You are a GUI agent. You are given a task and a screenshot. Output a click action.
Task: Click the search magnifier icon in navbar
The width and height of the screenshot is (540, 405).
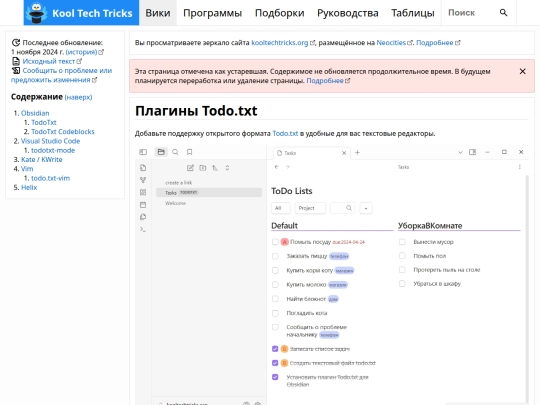point(503,13)
